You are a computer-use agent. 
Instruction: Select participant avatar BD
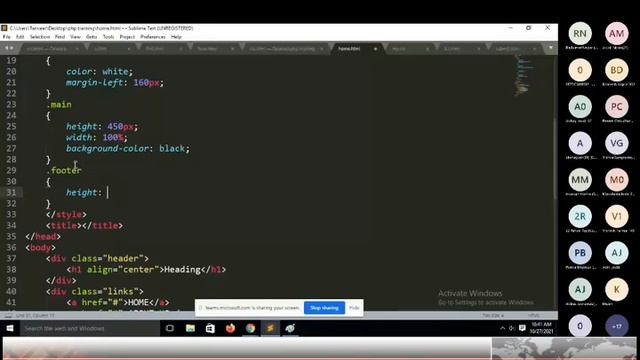coord(617,70)
